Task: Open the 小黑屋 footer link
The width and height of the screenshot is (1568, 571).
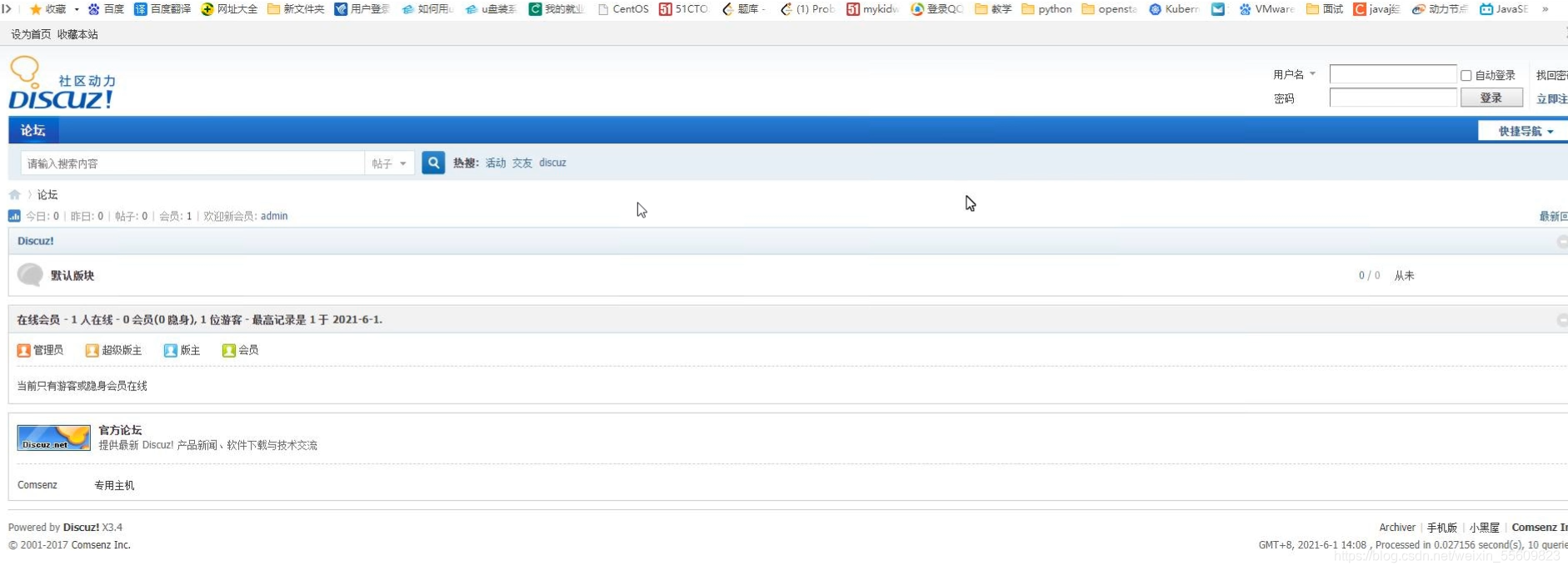Action: pyautogui.click(x=1485, y=528)
